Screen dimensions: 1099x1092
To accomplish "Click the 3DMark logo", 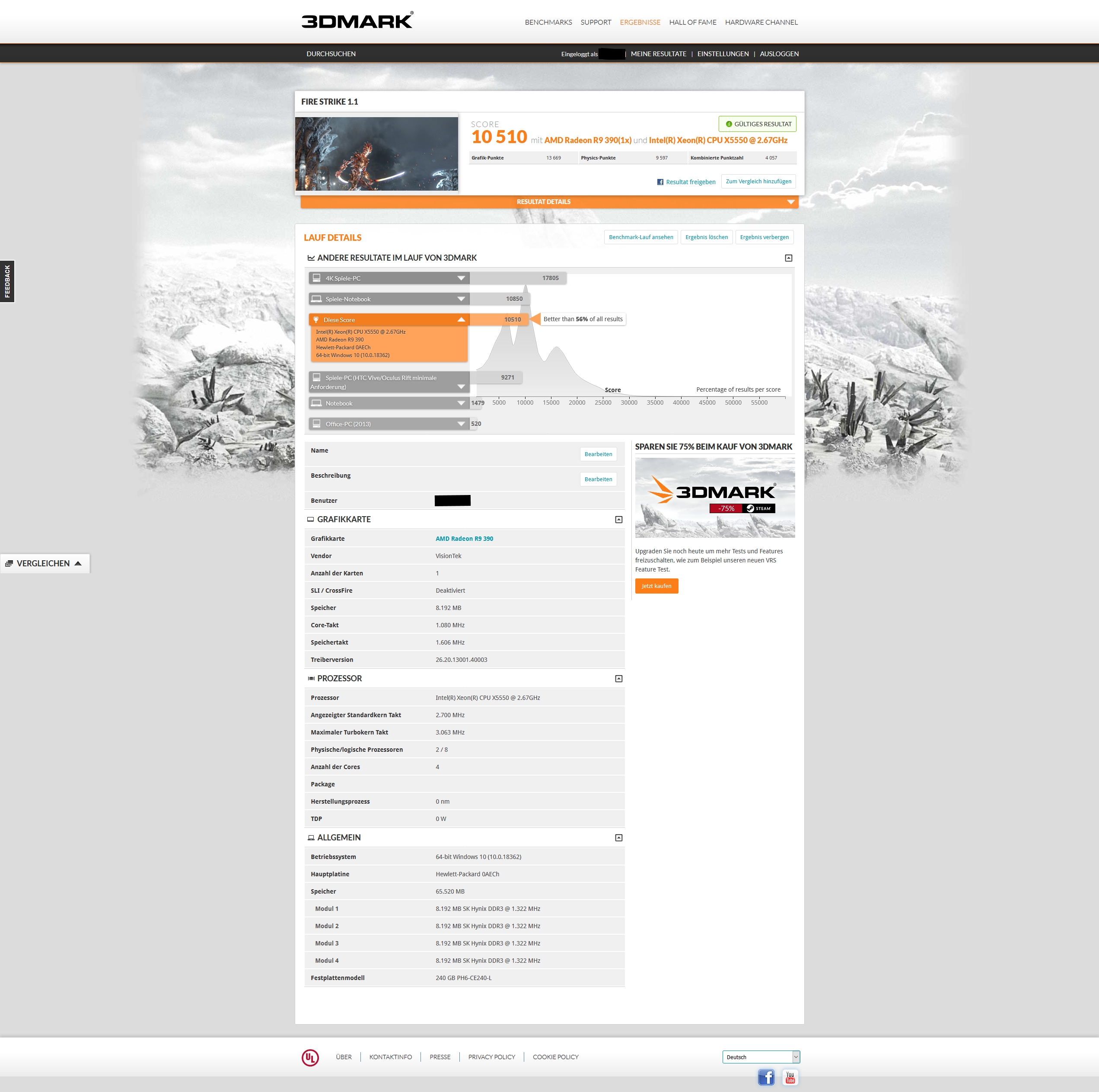I will (x=357, y=21).
